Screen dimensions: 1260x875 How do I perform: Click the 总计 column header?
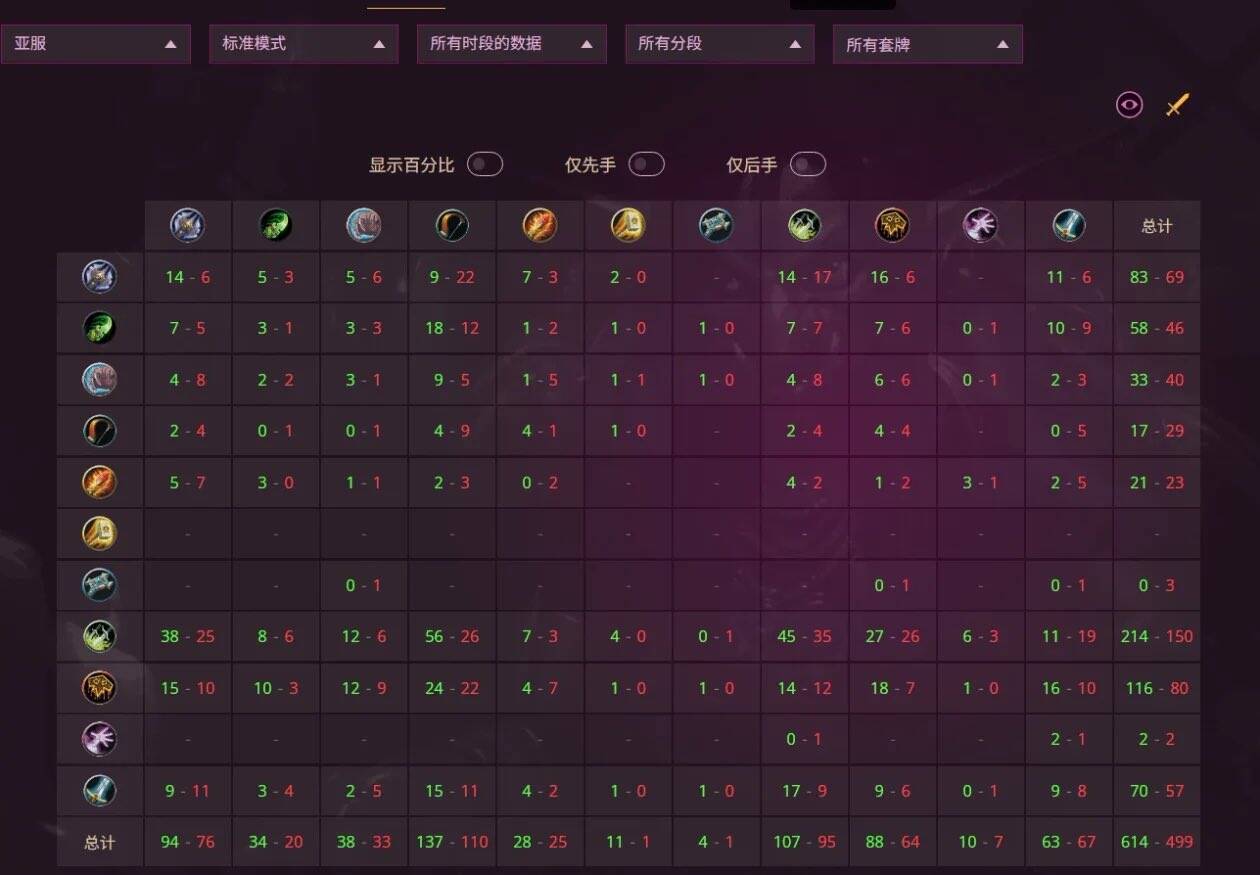pos(1157,226)
